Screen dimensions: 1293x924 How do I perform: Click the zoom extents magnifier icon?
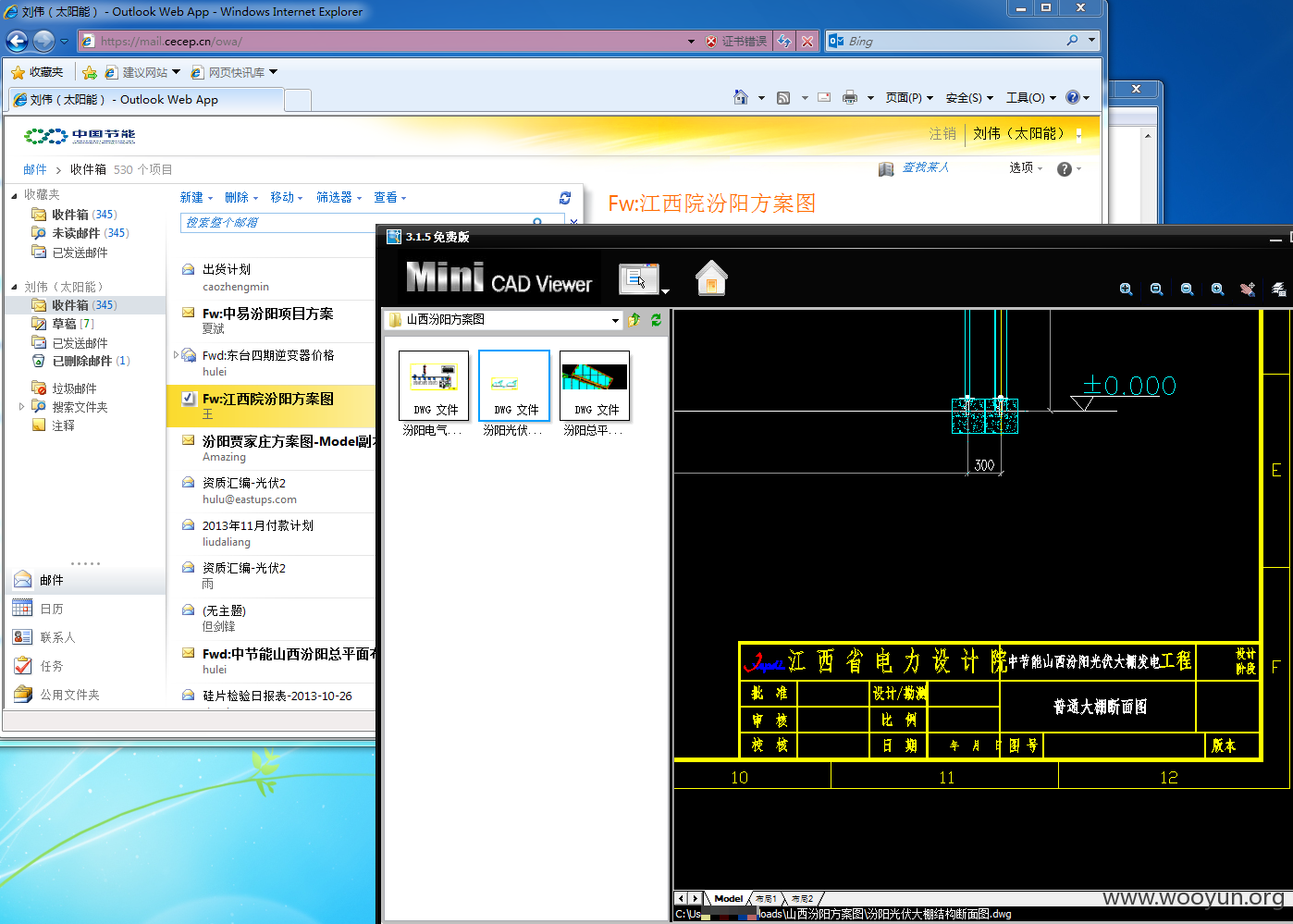[x=1126, y=290]
